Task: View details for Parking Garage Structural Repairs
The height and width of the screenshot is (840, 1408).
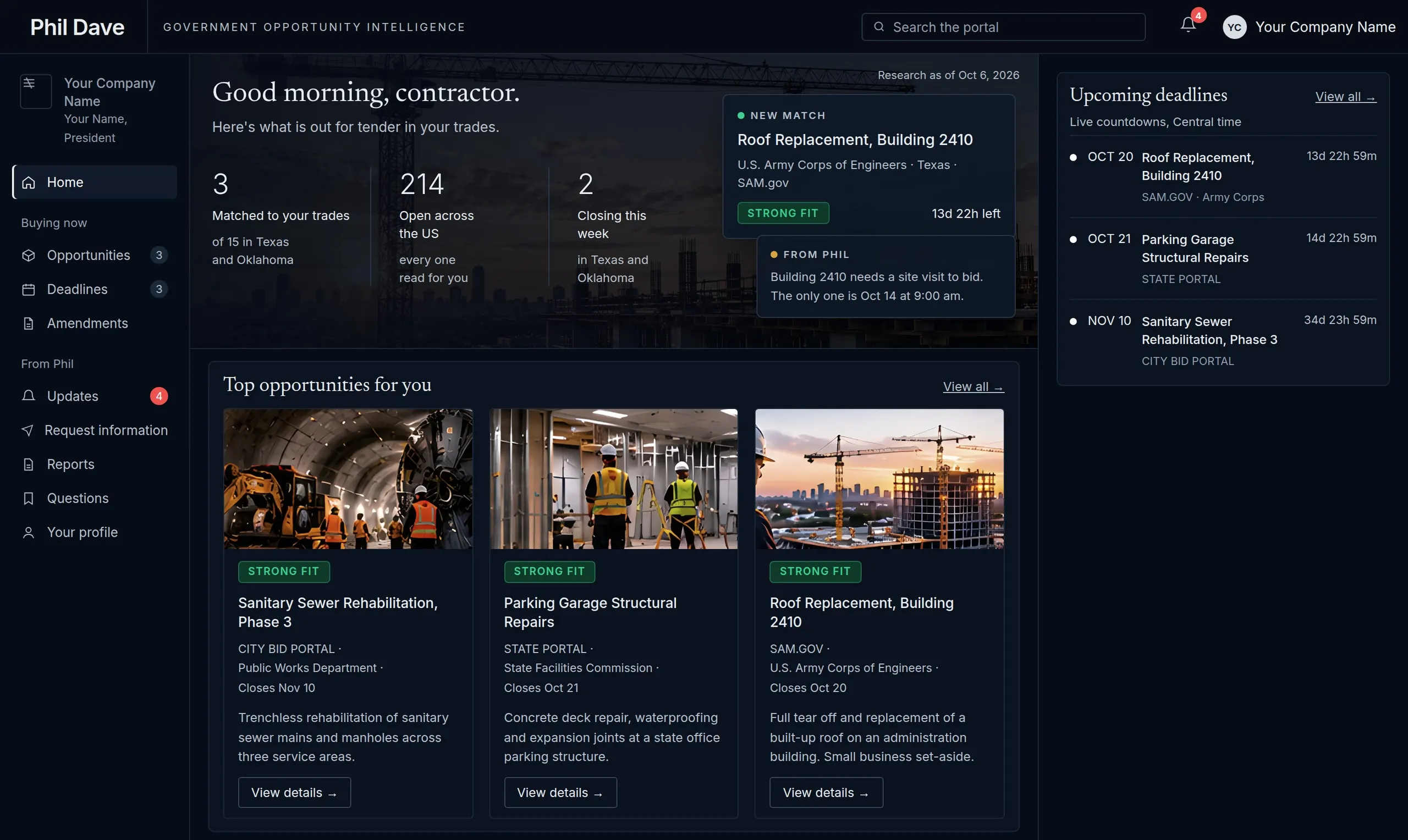Action: click(x=560, y=793)
